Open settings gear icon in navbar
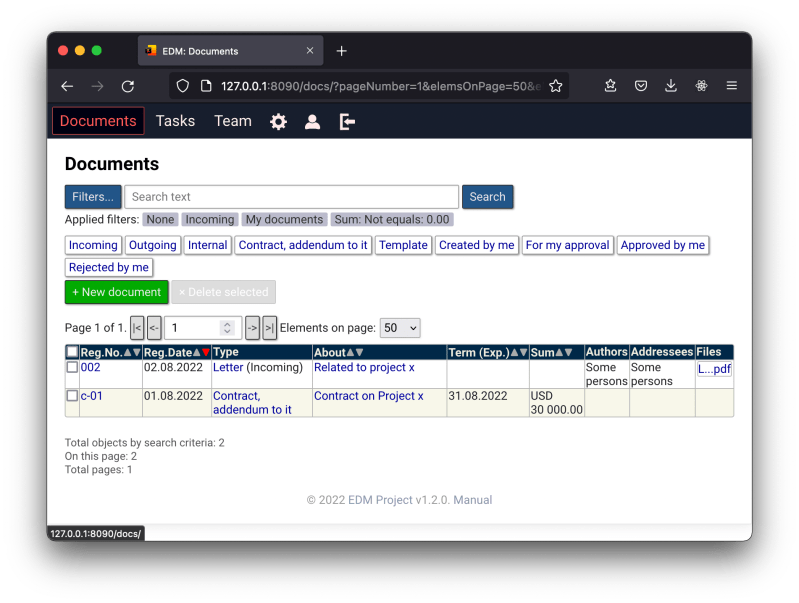Viewport: 799px width, 603px height. tap(278, 122)
